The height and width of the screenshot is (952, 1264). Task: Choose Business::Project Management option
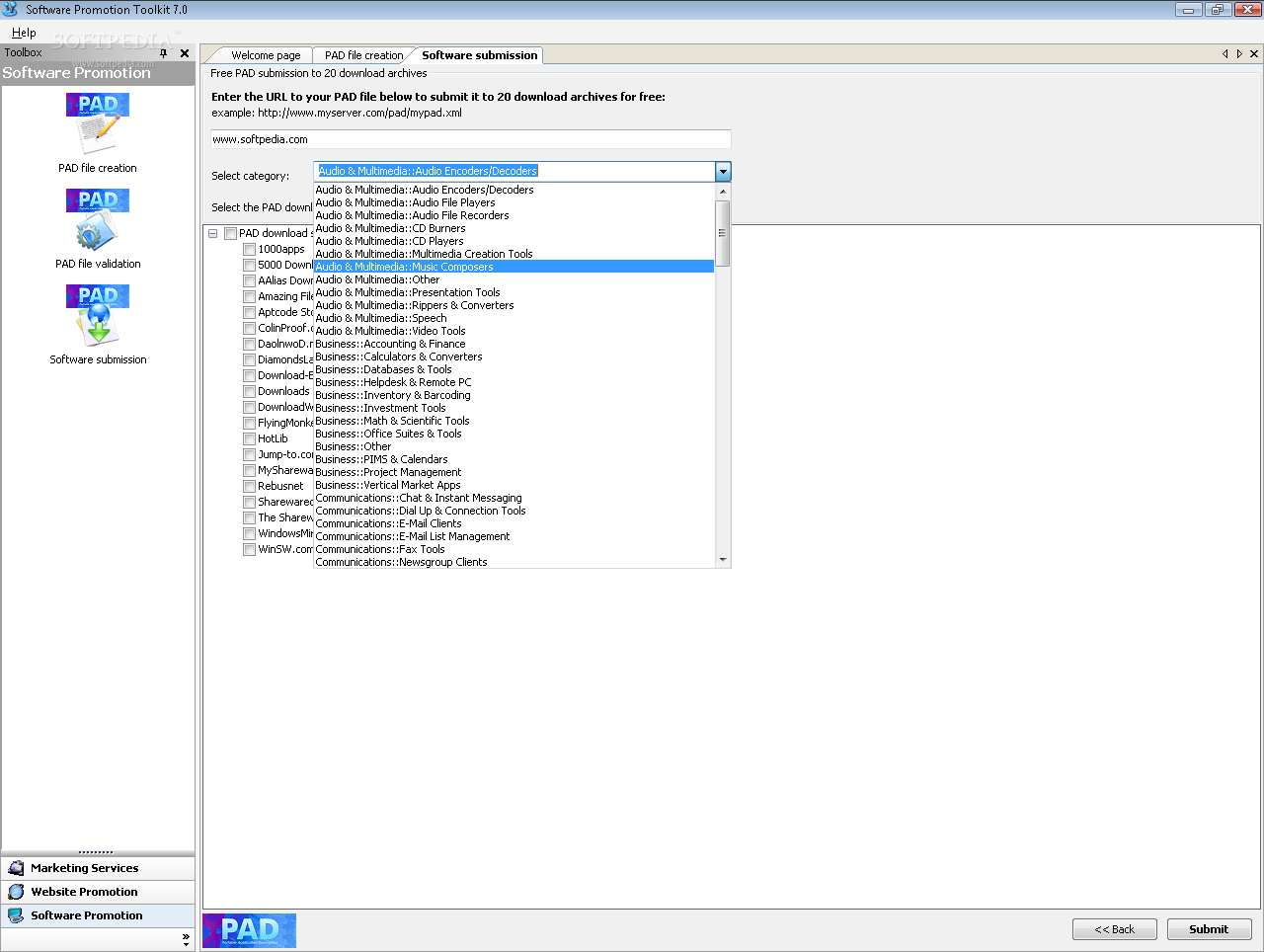[x=513, y=472]
